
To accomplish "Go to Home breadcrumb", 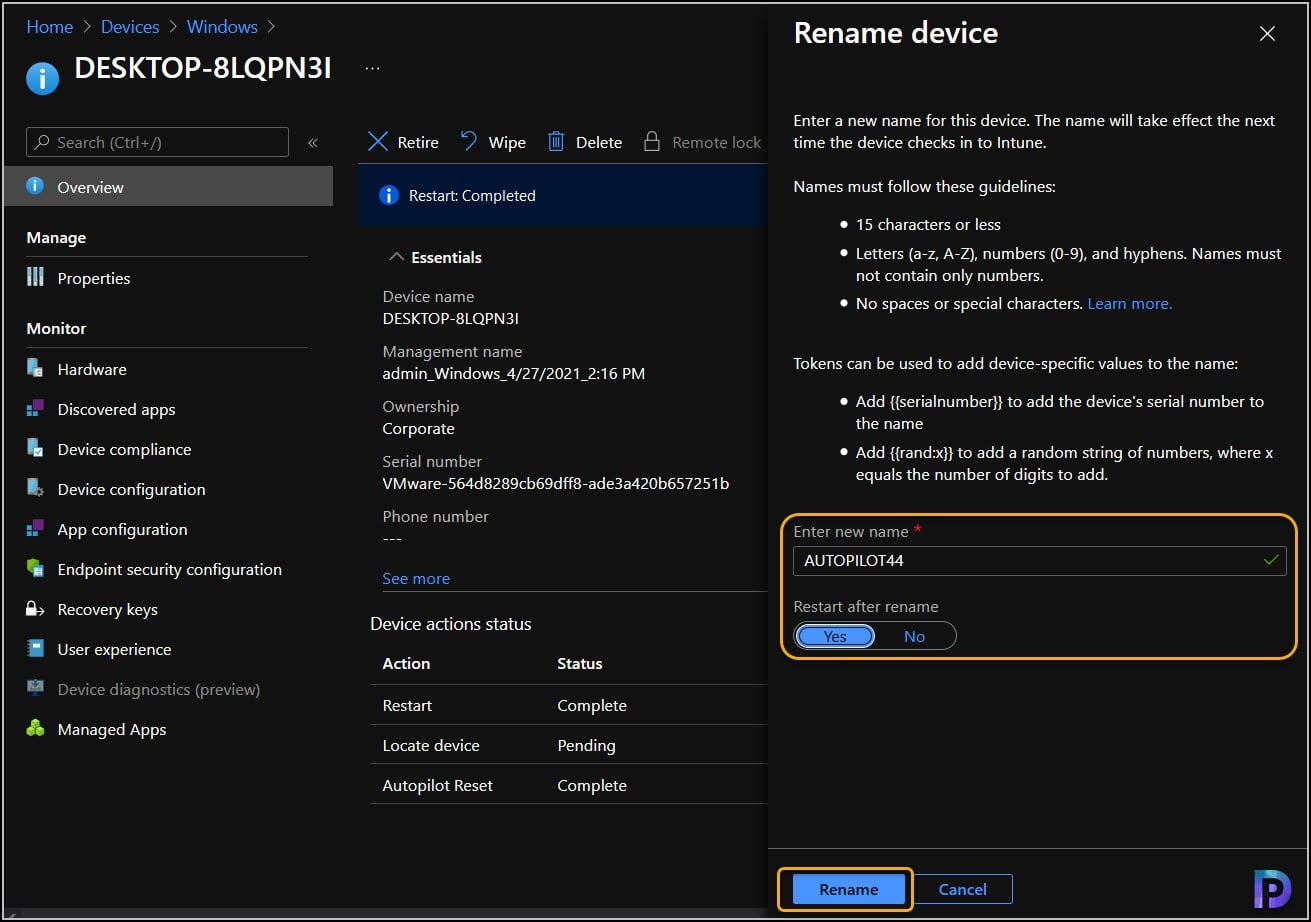I will [49, 27].
